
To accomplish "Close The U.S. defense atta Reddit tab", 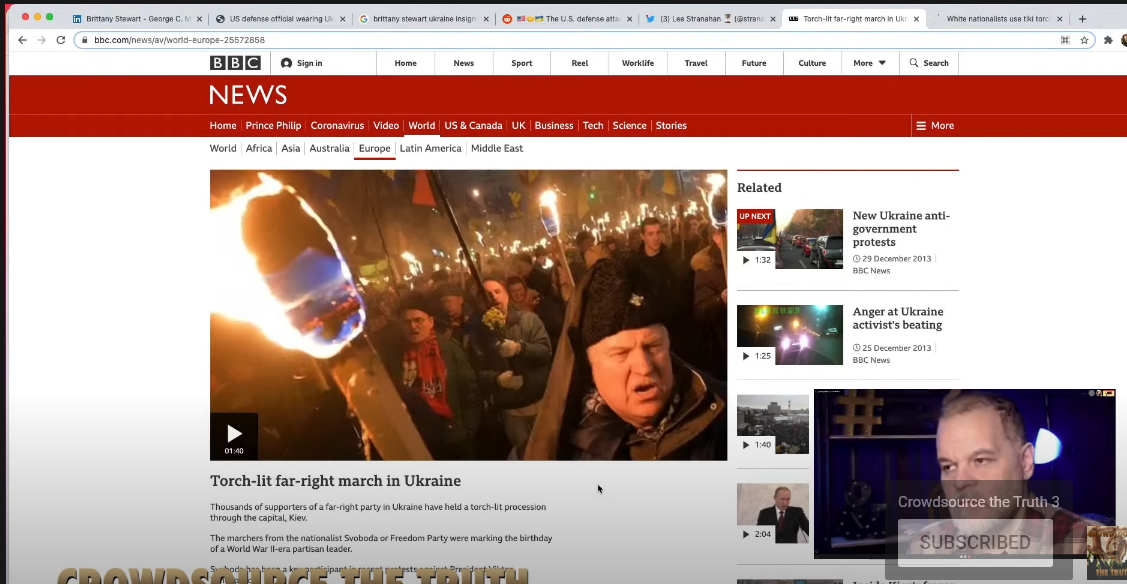I will pyautogui.click(x=630, y=19).
